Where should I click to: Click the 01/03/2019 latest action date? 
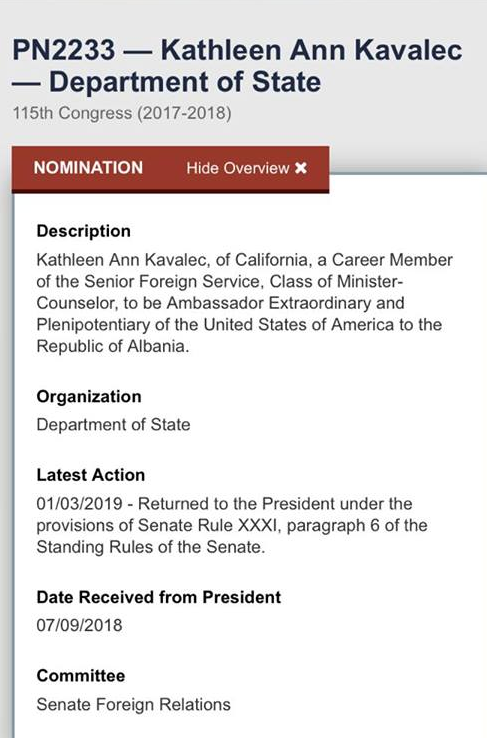point(80,504)
